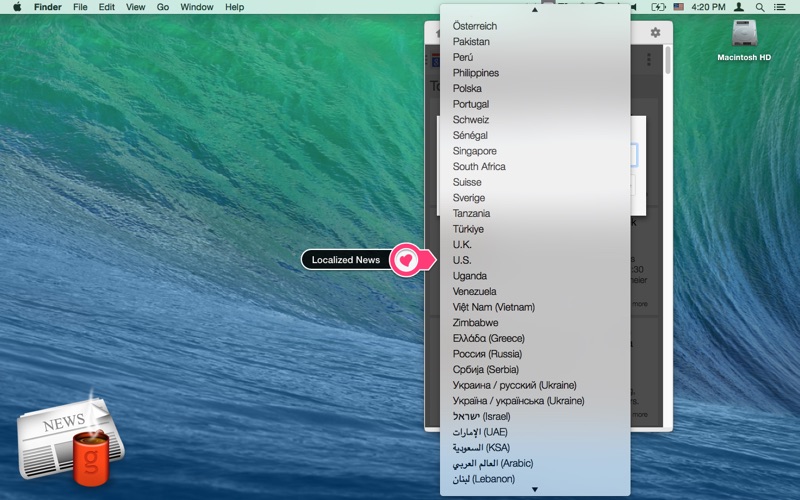Image resolution: width=800 pixels, height=500 pixels.
Task: Choose U.S. from the country list
Action: point(462,260)
